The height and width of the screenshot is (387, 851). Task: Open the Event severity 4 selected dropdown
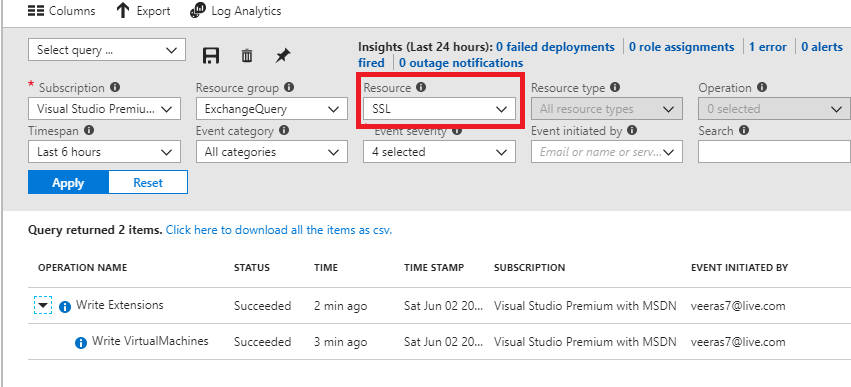(x=439, y=152)
